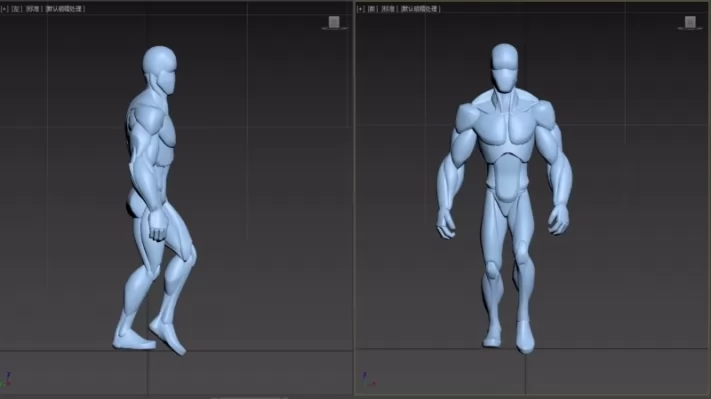Open the 左 (Left) view label menu
This screenshot has height=399, width=711.
[x=17, y=9]
